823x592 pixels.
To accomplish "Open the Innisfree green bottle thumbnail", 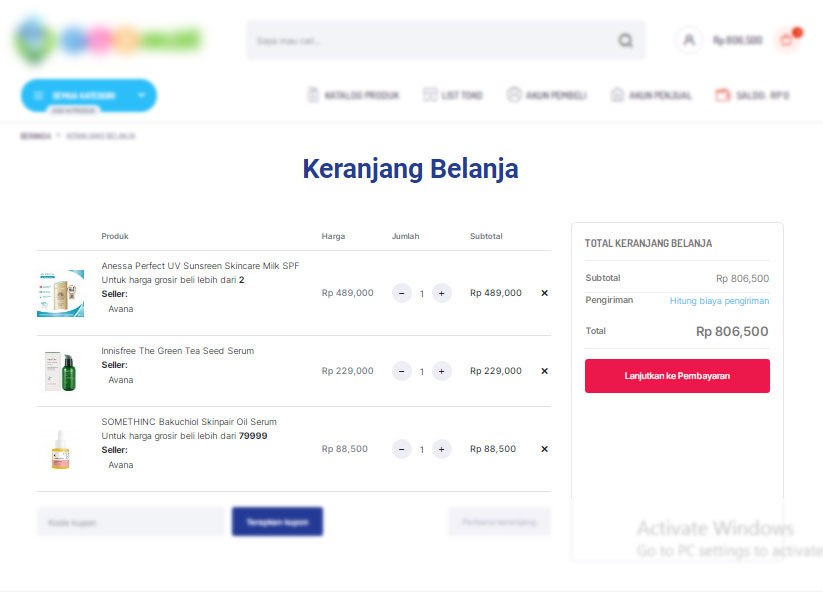I will (x=60, y=372).
